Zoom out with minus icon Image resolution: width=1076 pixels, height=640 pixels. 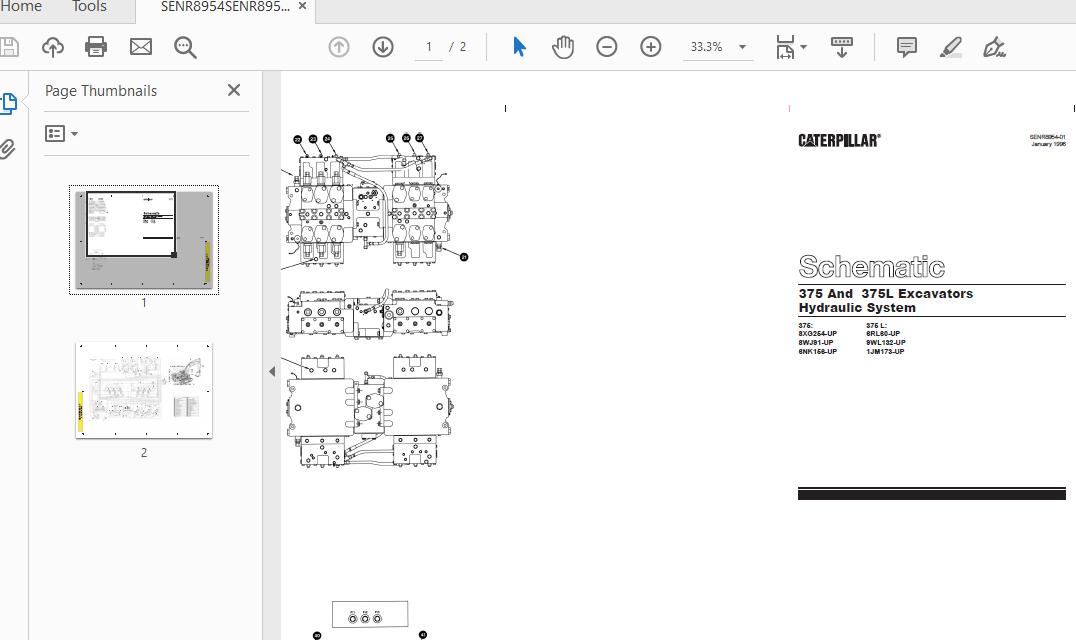click(x=607, y=47)
